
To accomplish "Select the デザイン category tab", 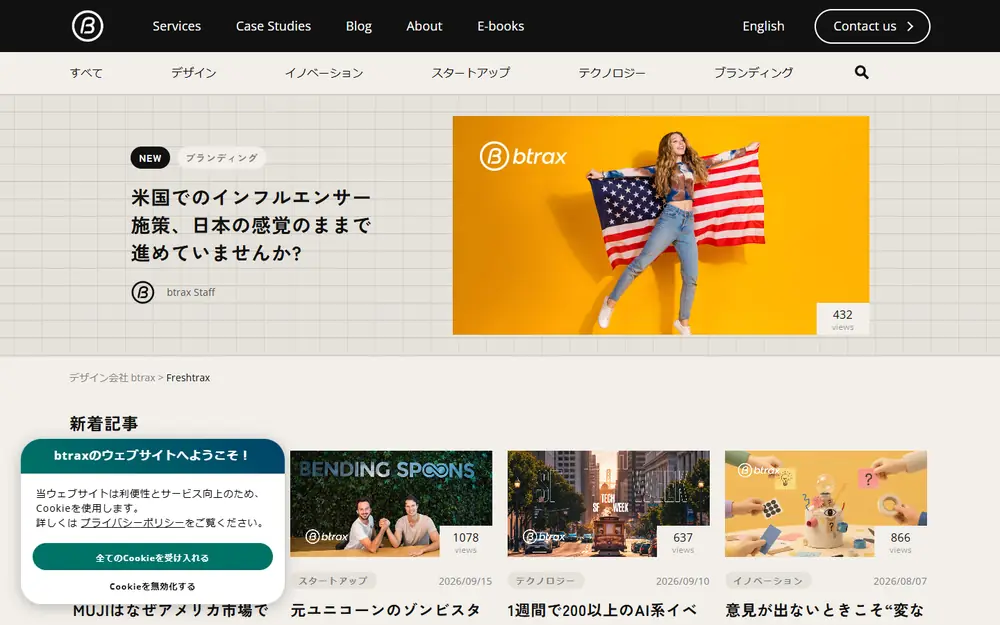I will (194, 73).
